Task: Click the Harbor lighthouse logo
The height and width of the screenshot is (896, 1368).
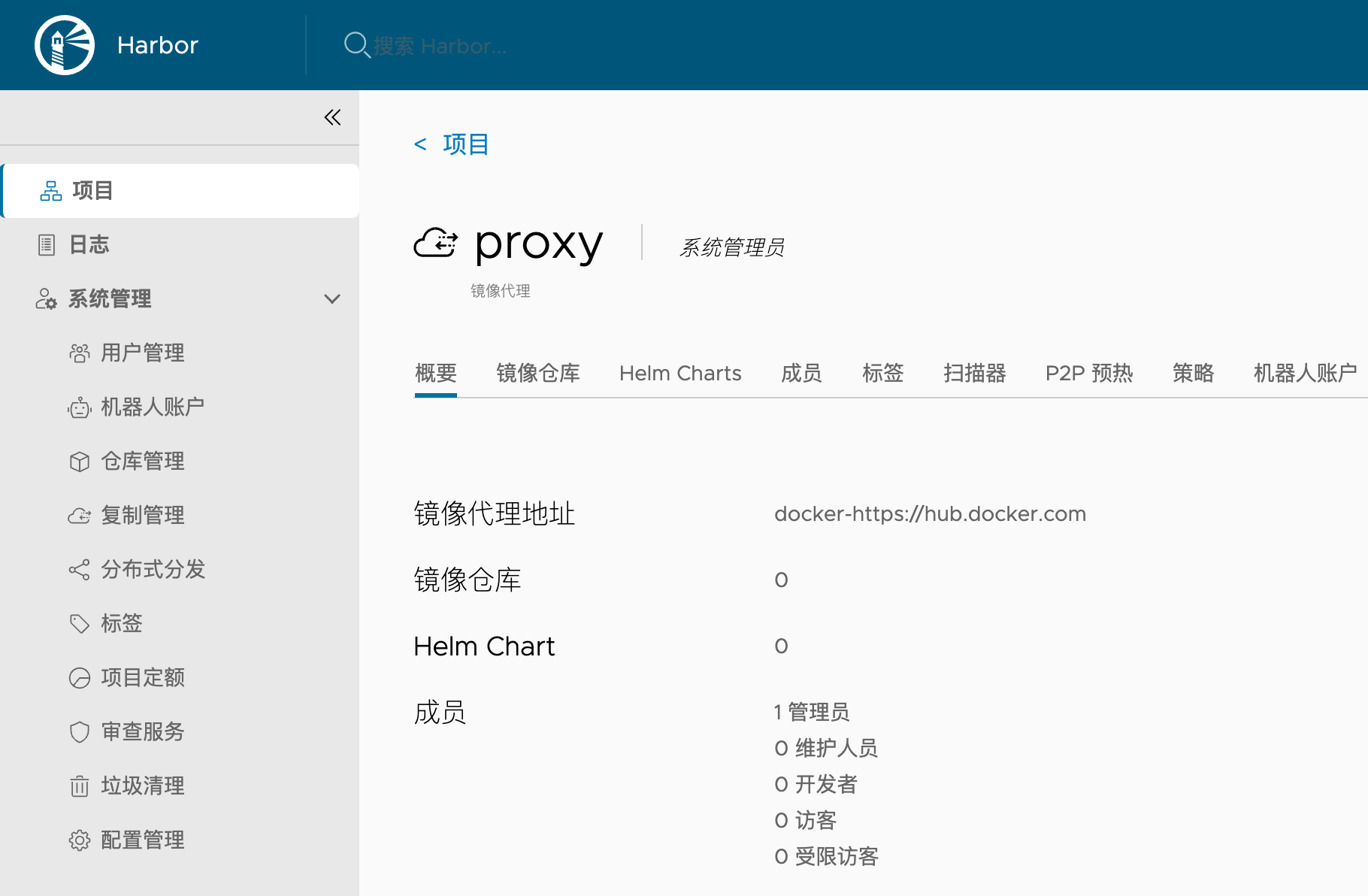Action: pyautogui.click(x=65, y=45)
